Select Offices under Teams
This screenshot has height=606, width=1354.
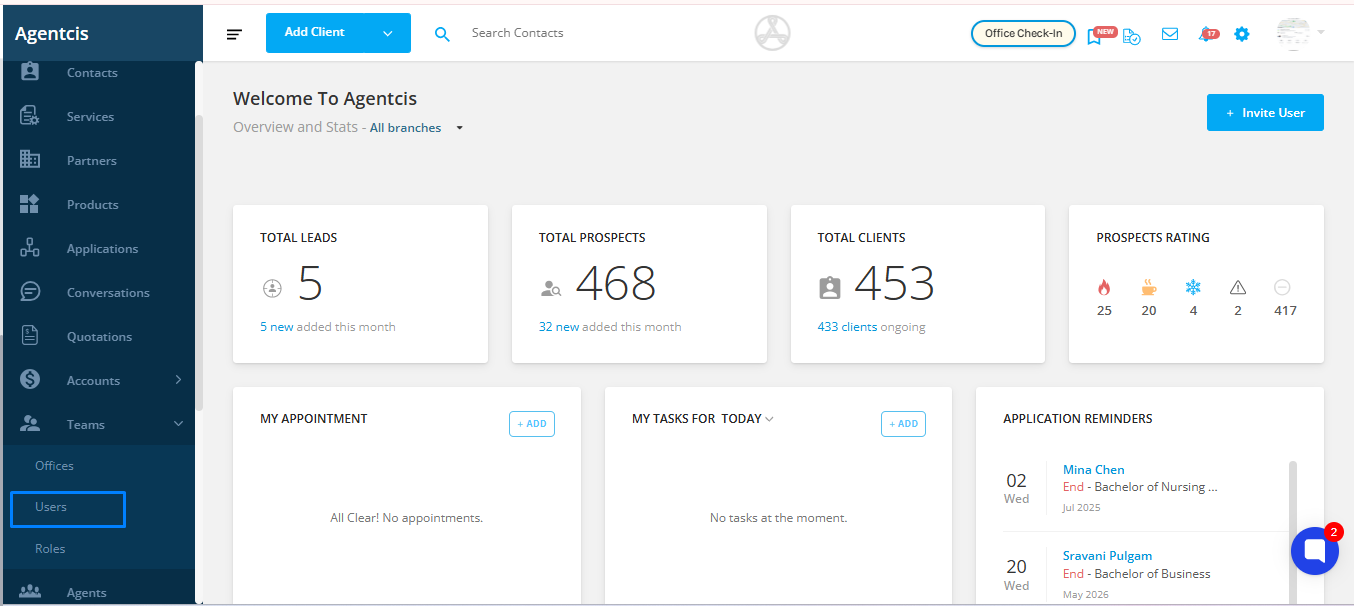coord(54,466)
